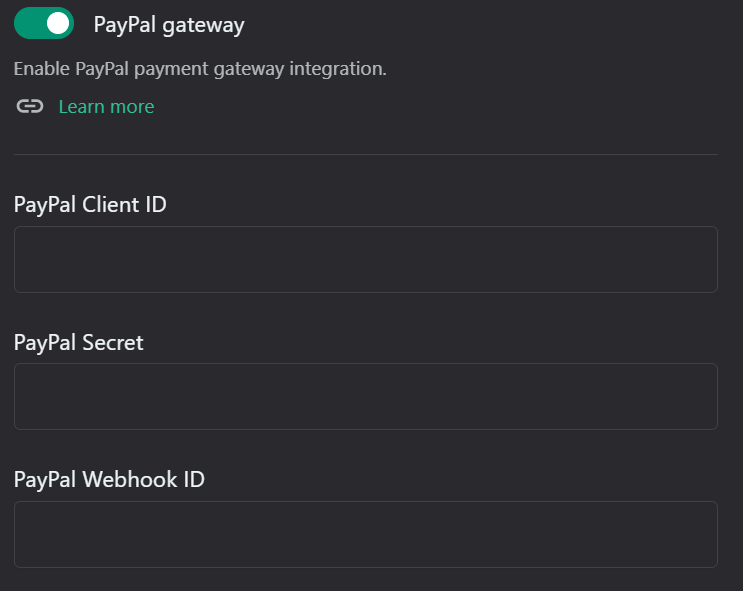Image resolution: width=743 pixels, height=591 pixels.
Task: Focus the PayPal Webhook ID input field
Action: pos(366,534)
